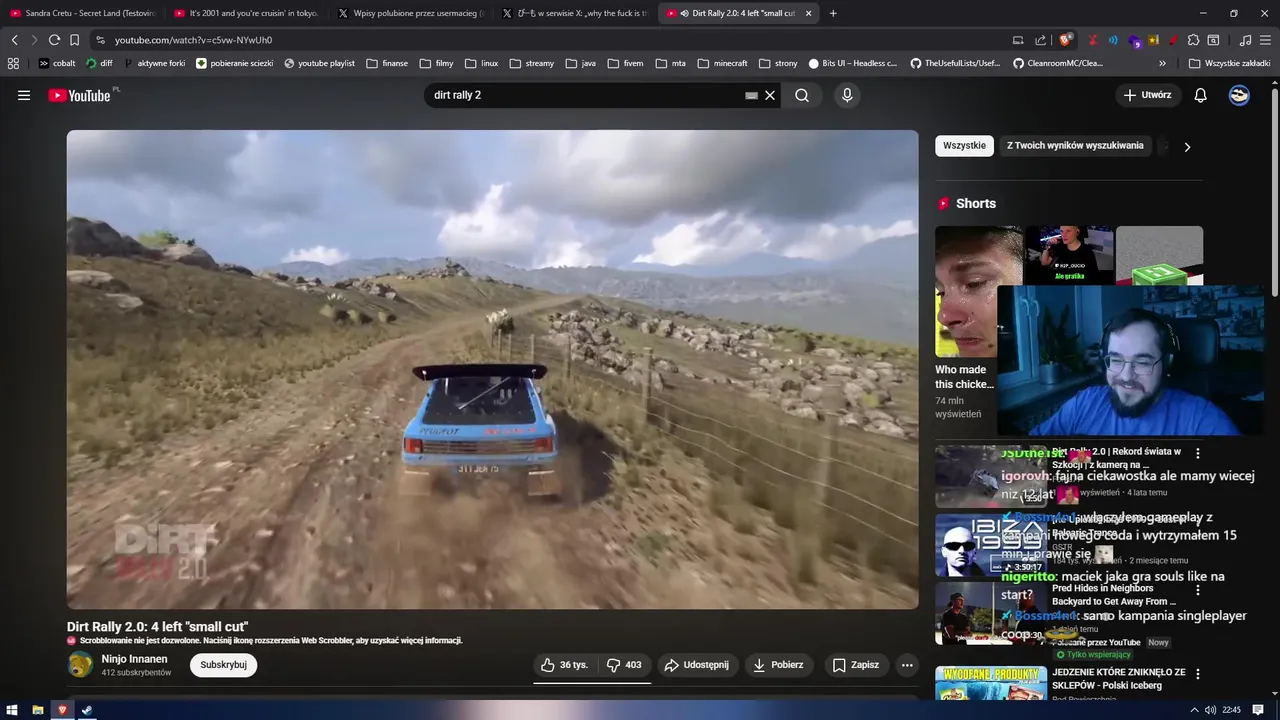Open the CleanroomMC GitHub bookmark

tap(1058, 63)
